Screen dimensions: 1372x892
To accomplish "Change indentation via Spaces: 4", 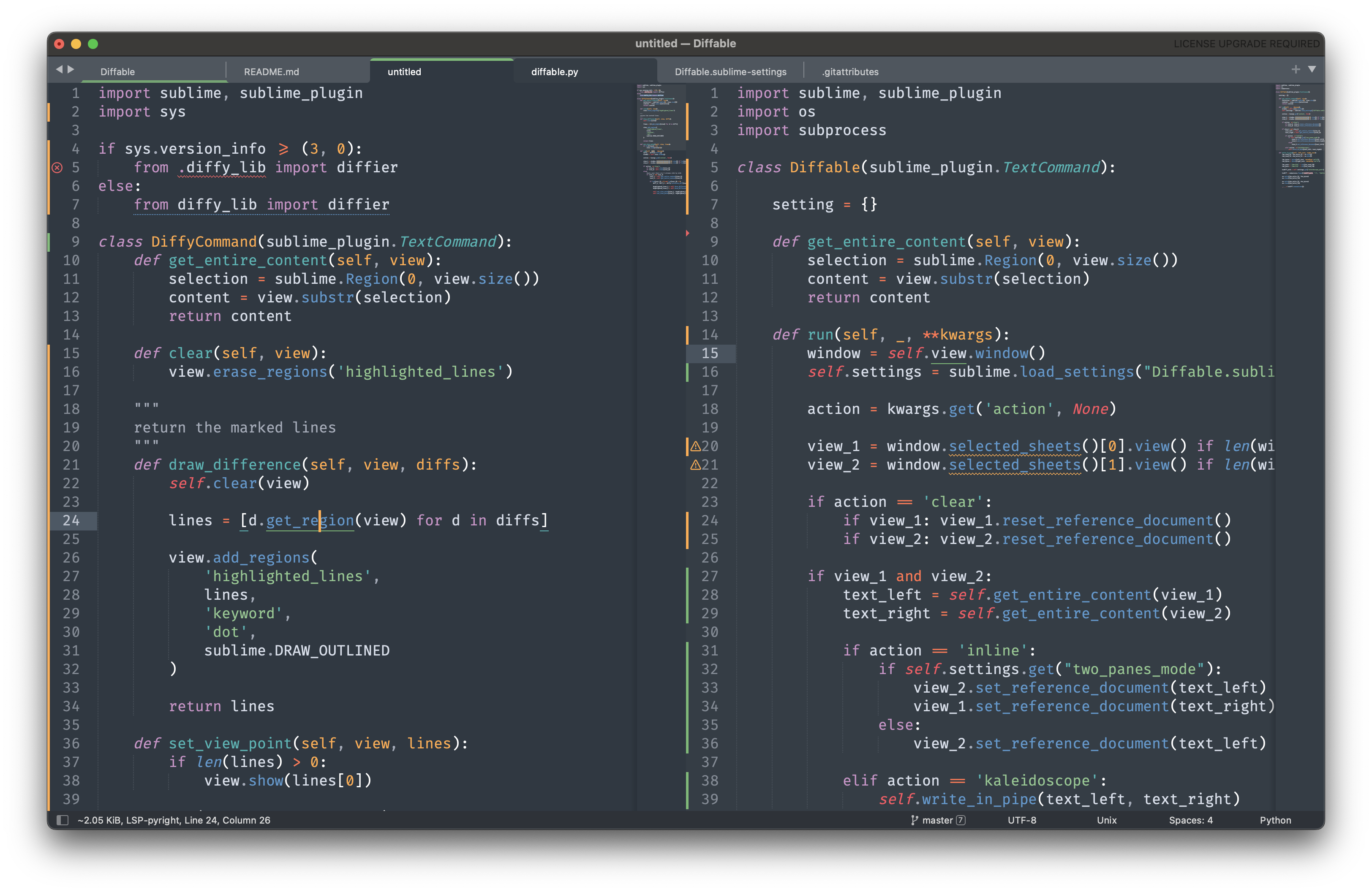I will click(1190, 820).
